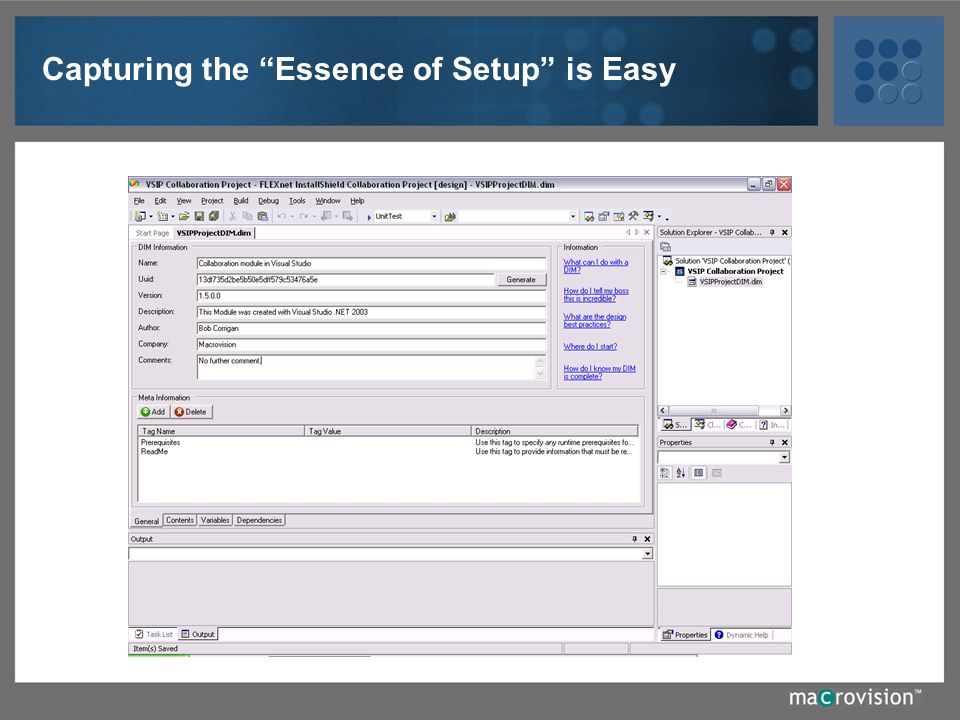Open the Build menu
Viewport: 960px width, 720px height.
coord(241,201)
